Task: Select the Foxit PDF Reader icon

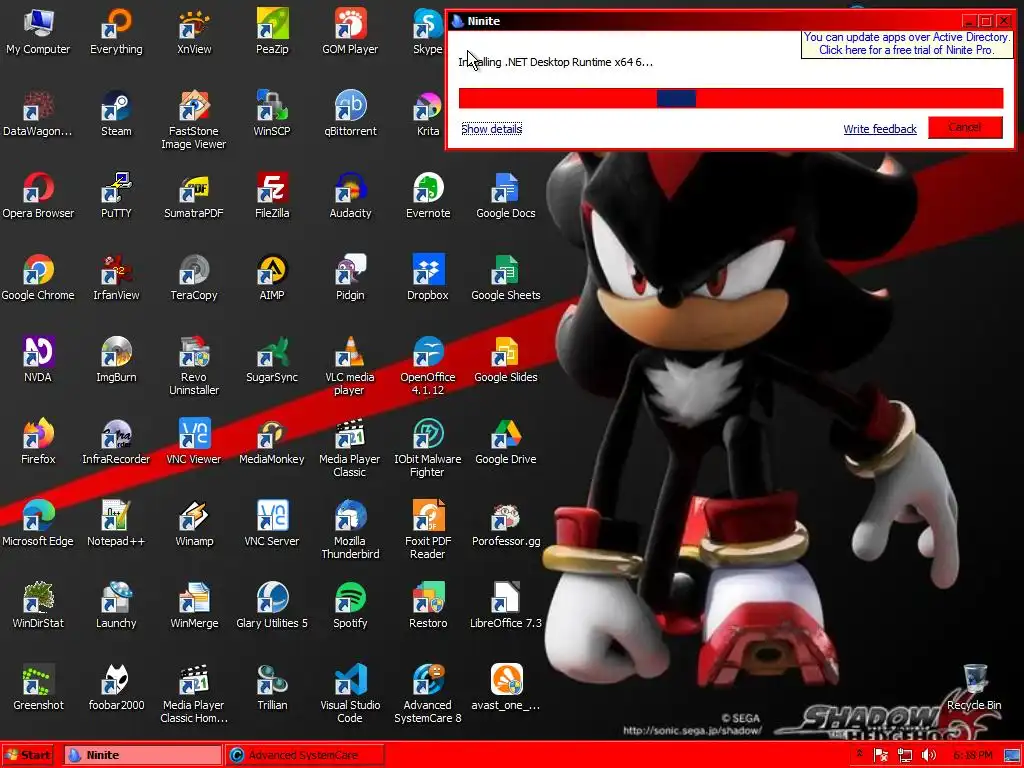Action: tap(428, 530)
